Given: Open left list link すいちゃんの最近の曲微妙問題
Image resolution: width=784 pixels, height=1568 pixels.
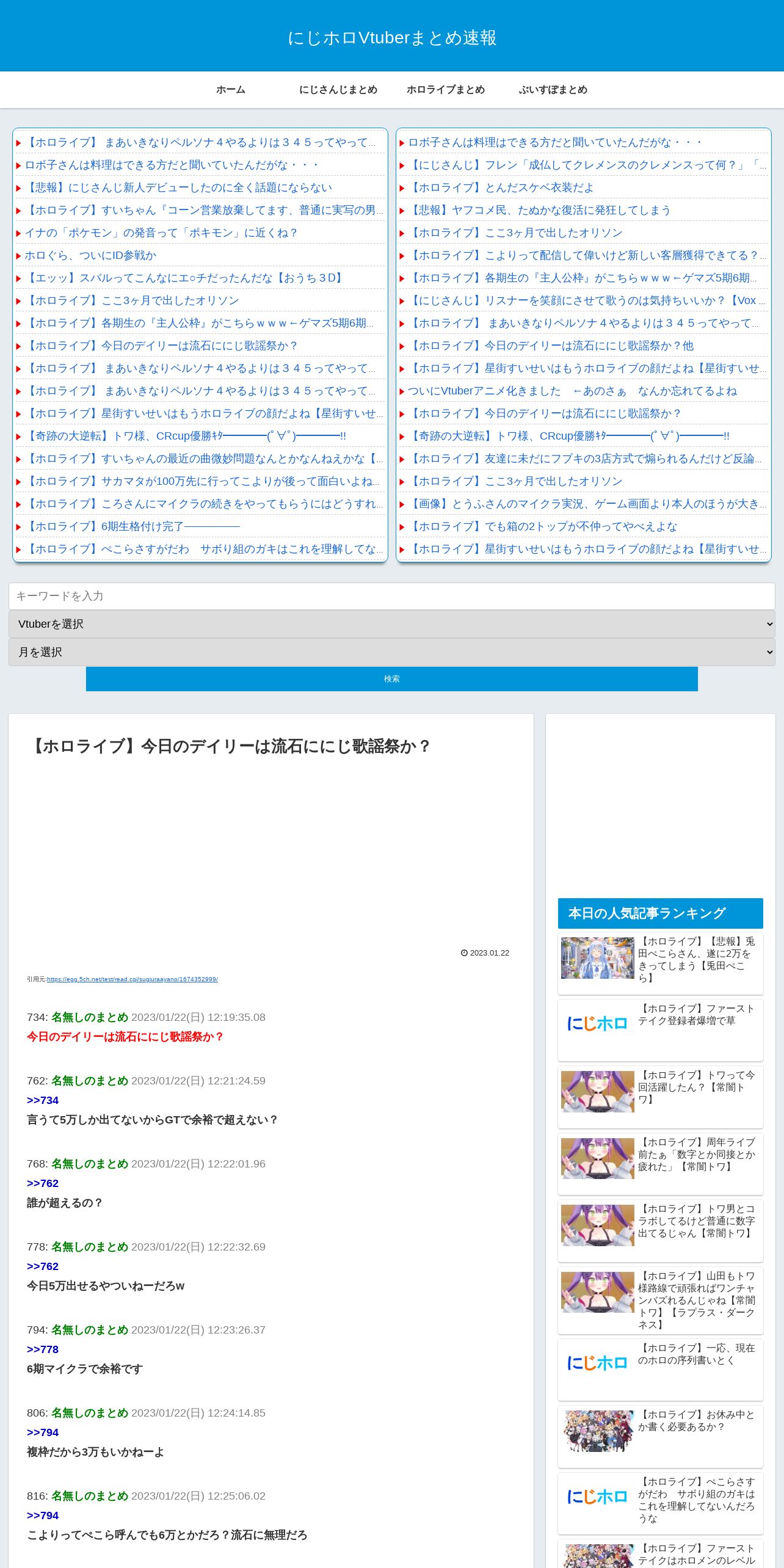Looking at the screenshot, I should tap(204, 459).
